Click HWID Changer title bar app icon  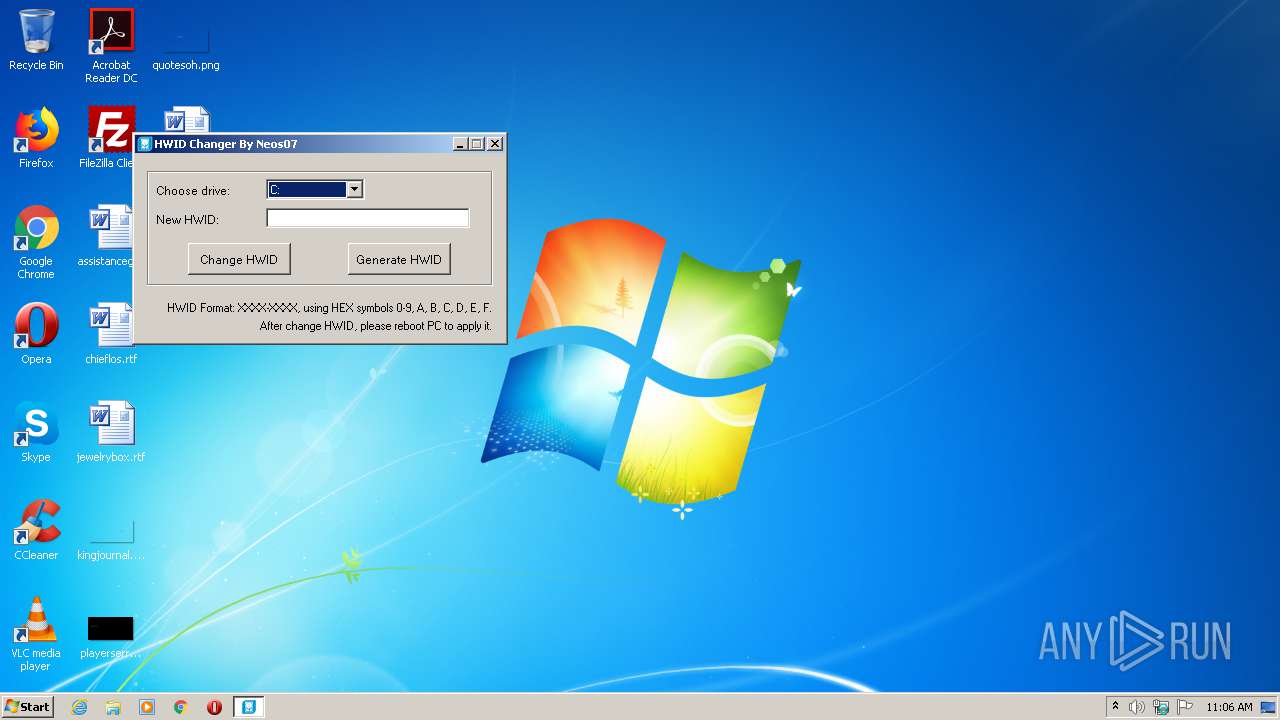click(145, 144)
